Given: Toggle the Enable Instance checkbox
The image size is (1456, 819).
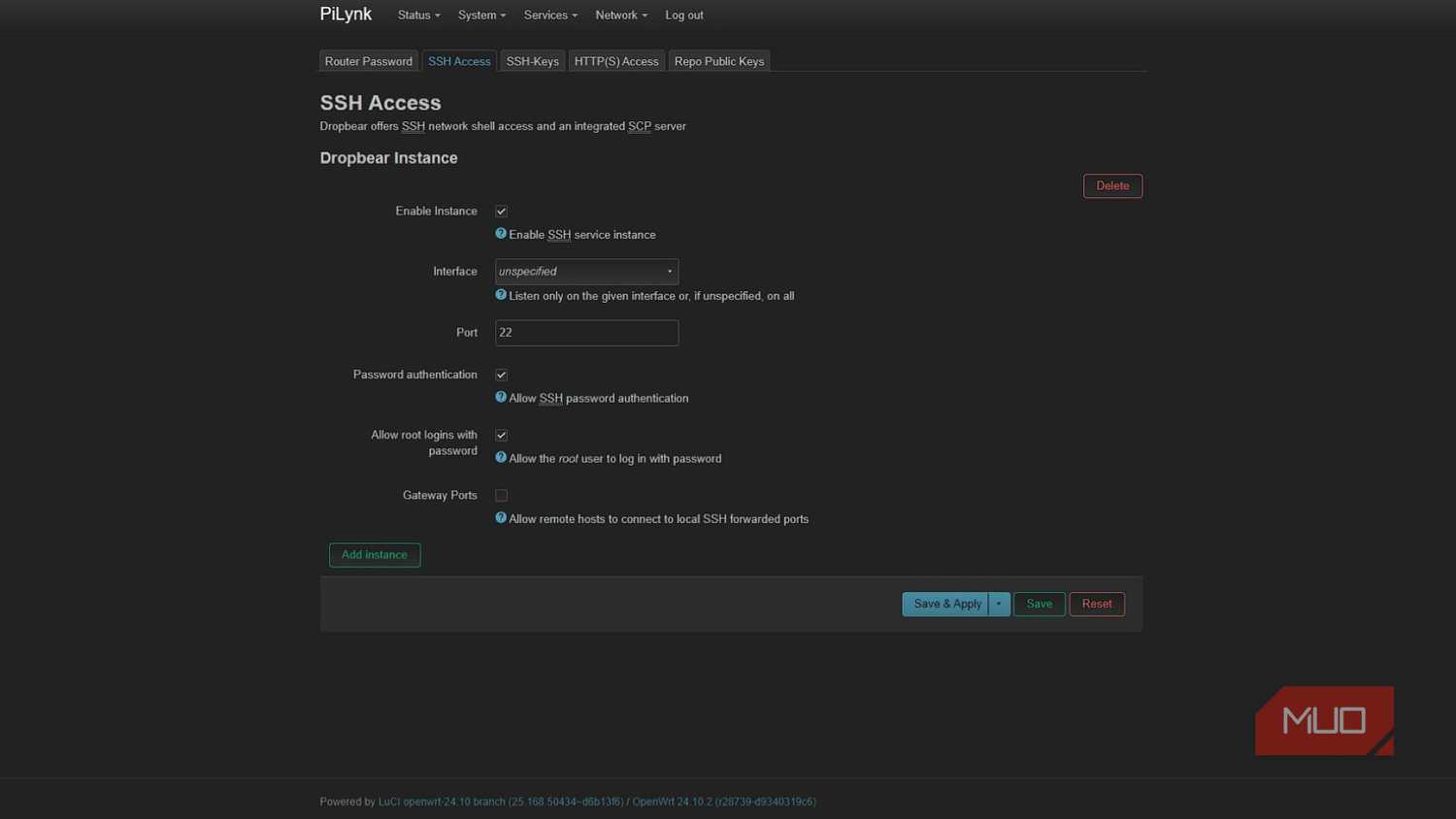Looking at the screenshot, I should click(502, 212).
